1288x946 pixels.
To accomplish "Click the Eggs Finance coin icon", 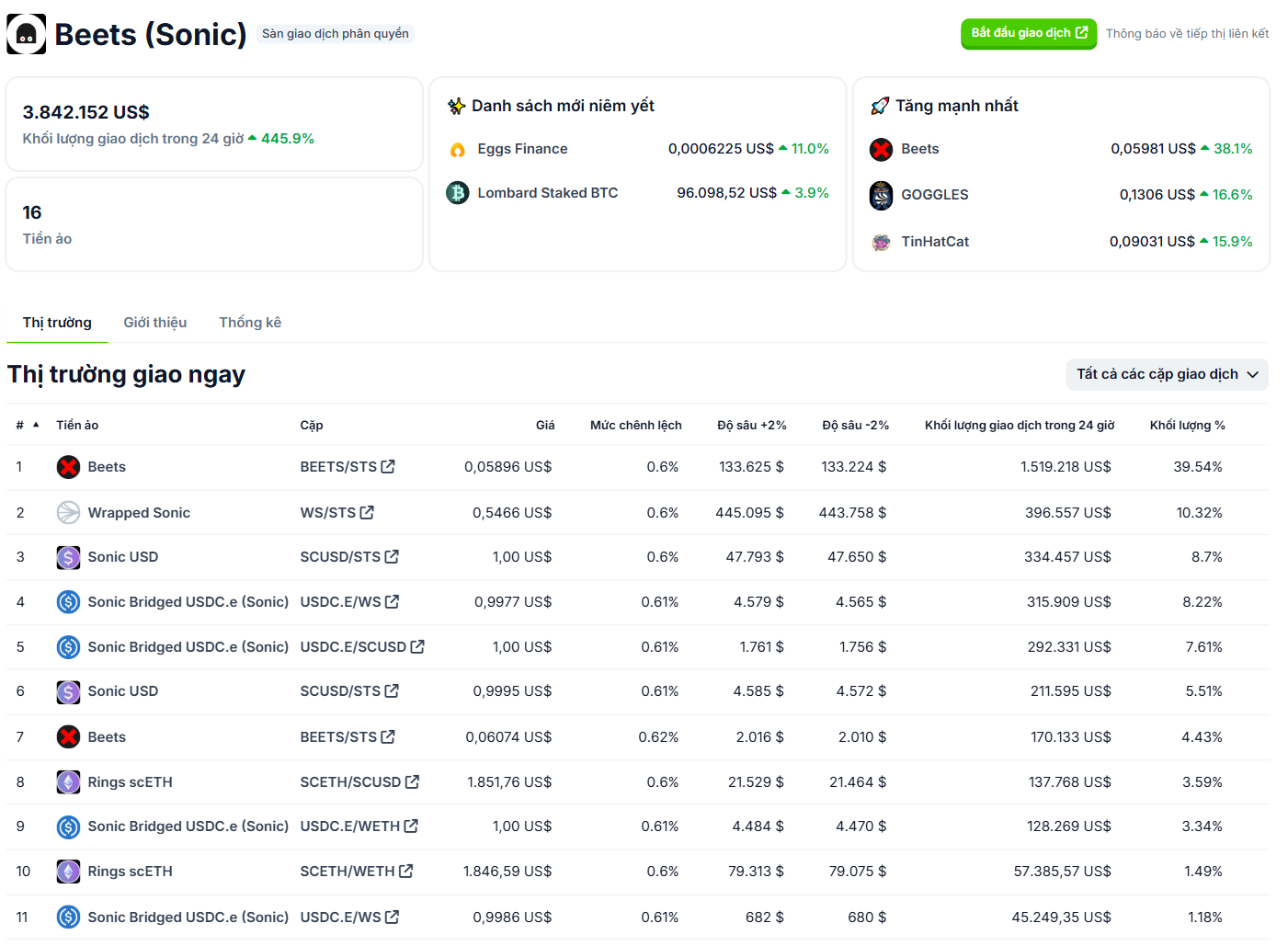I will (x=457, y=149).
